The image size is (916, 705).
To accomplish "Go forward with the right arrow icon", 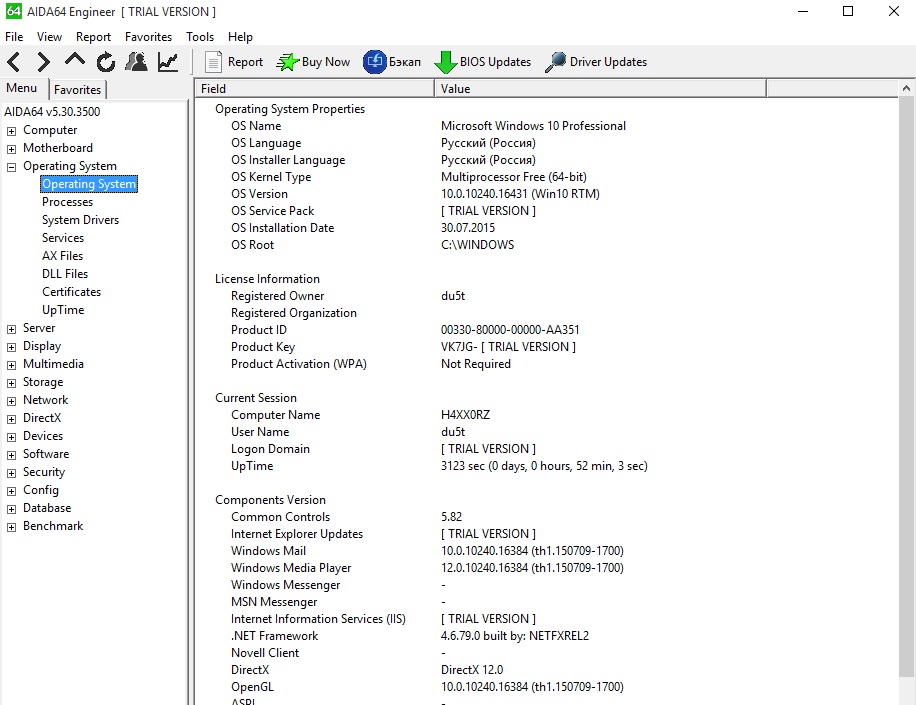I will click(43, 61).
